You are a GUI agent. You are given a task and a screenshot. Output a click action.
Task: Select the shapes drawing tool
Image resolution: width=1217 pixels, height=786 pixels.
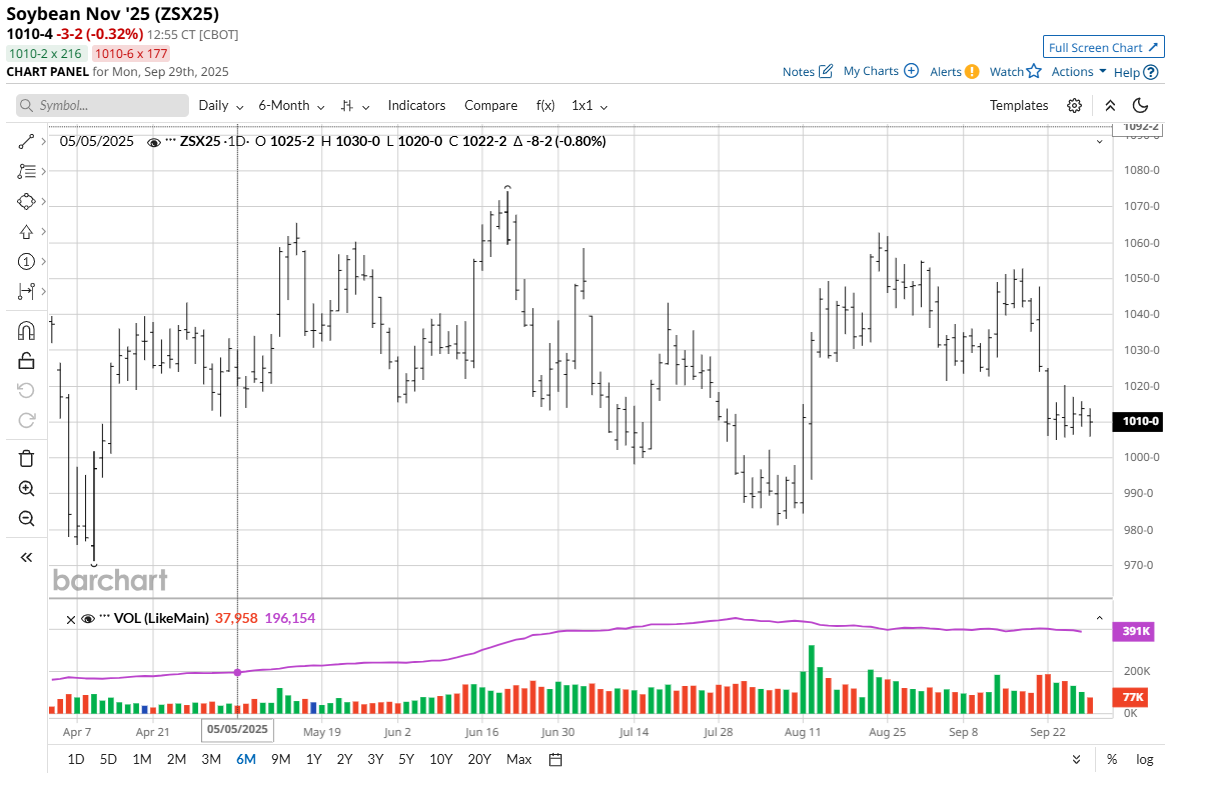coord(26,201)
